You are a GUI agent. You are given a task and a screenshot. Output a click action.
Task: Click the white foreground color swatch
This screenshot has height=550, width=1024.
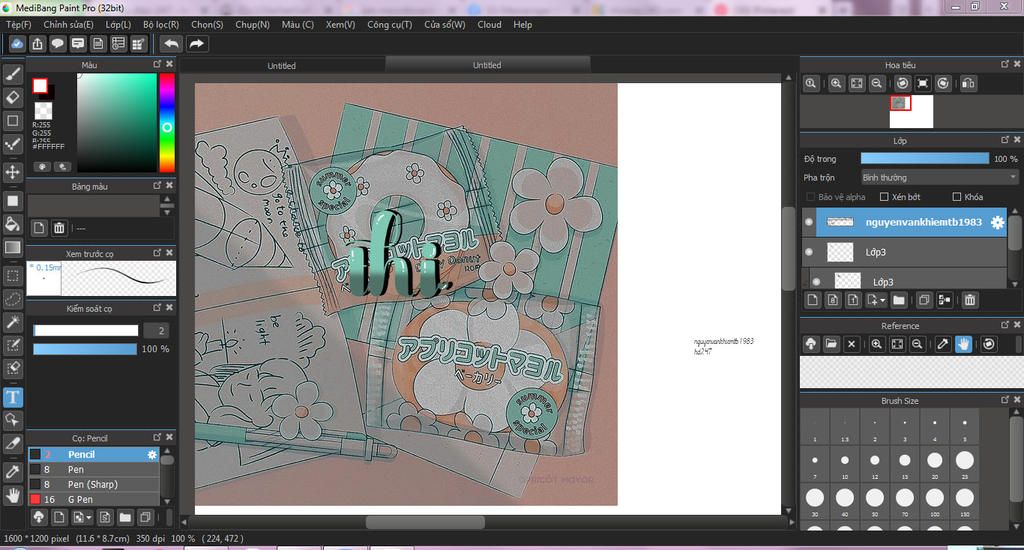40,86
